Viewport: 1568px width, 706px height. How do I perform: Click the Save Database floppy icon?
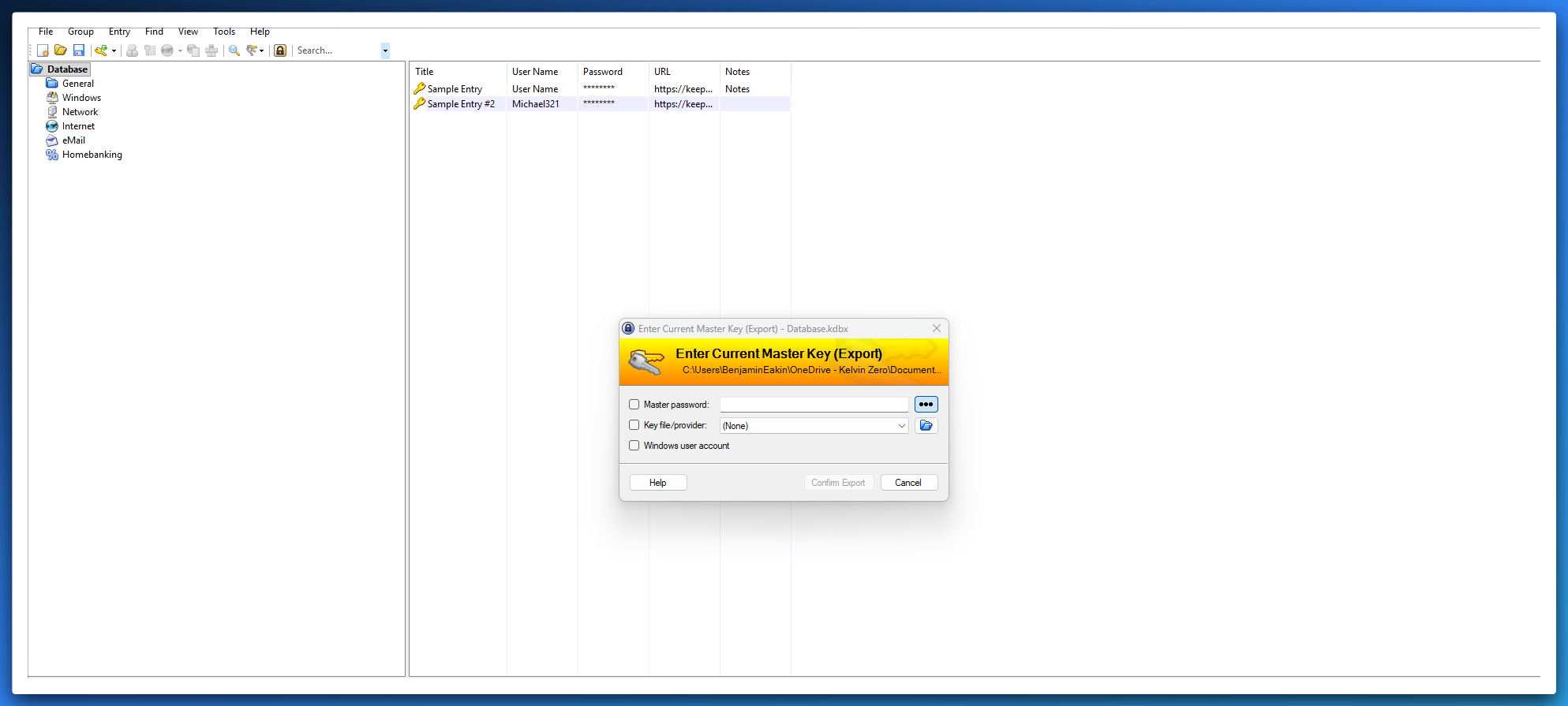coord(79,50)
